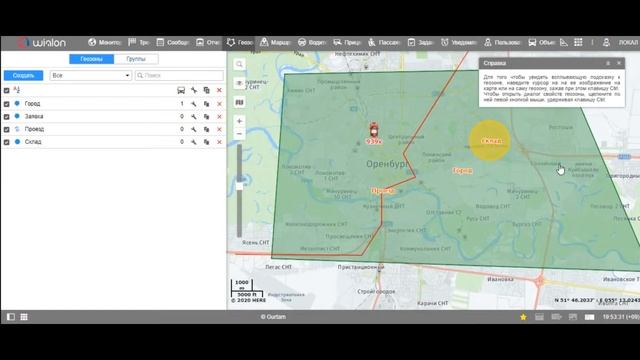This screenshot has height=360, width=640.
Task: Toggle the Склад geofence checkbox
Action: [6, 142]
